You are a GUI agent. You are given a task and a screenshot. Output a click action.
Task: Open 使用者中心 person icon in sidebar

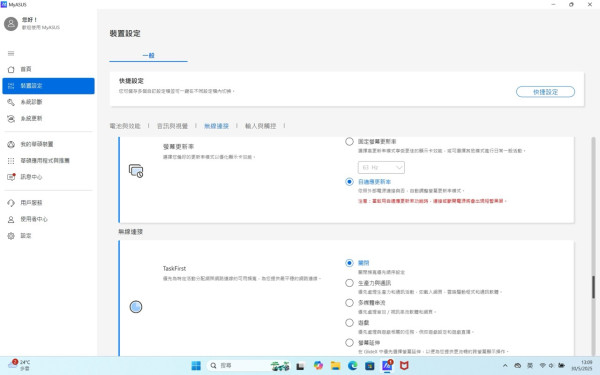(x=11, y=219)
